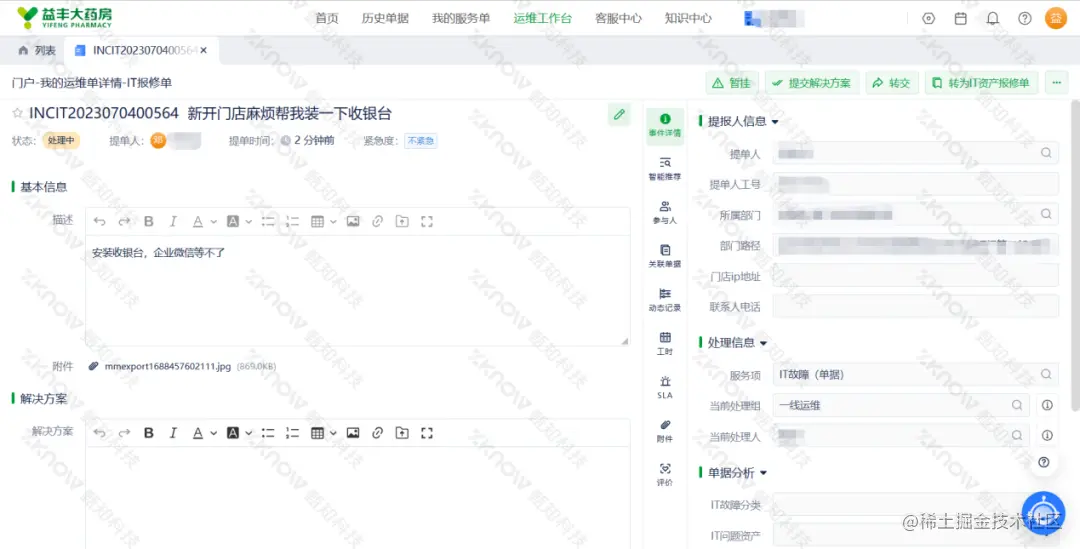This screenshot has height=549, width=1080.
Task: Open the 工时 side panel
Action: pos(665,343)
